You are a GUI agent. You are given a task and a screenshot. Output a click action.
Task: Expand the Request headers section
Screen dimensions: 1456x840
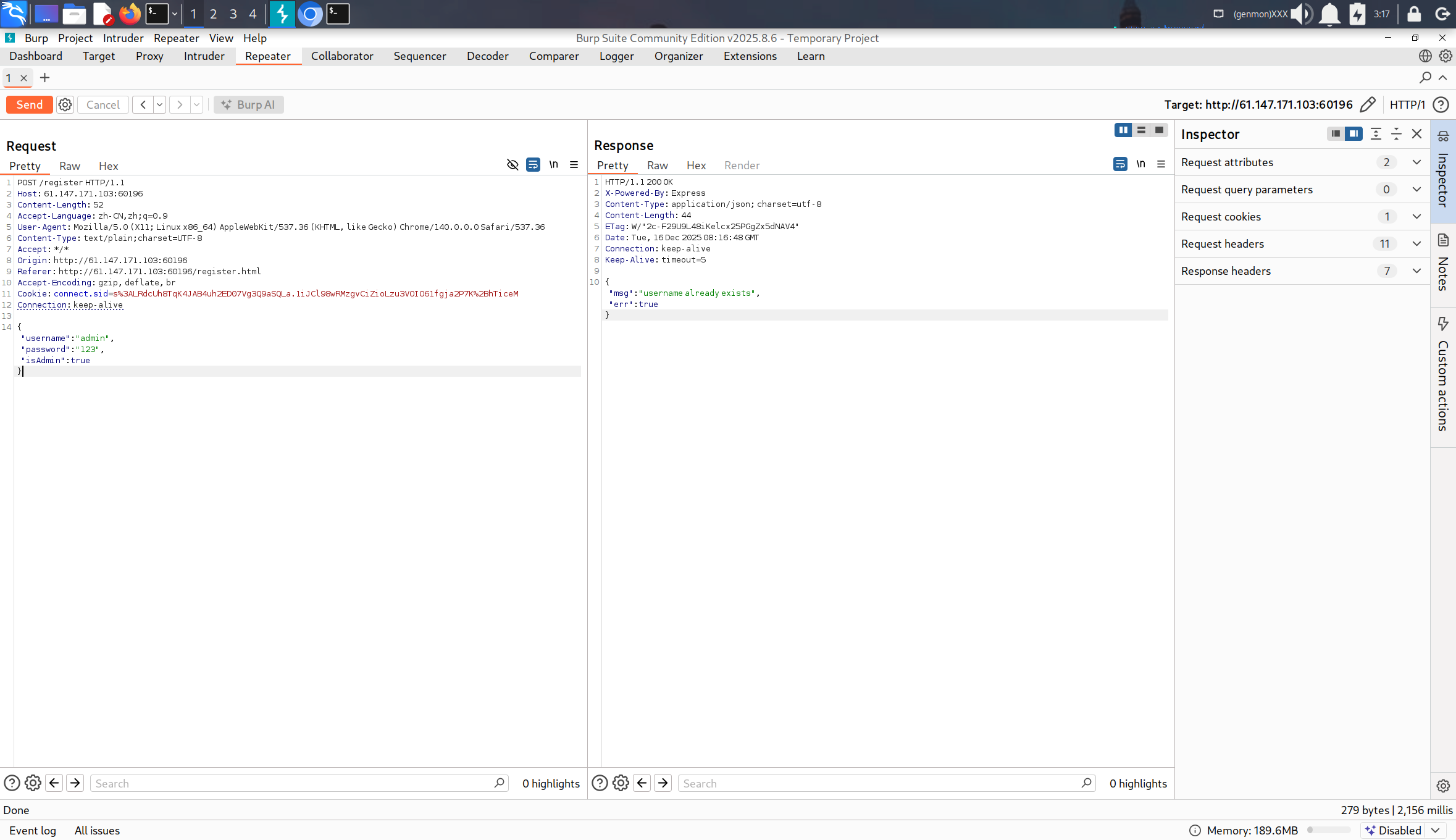(x=1416, y=243)
